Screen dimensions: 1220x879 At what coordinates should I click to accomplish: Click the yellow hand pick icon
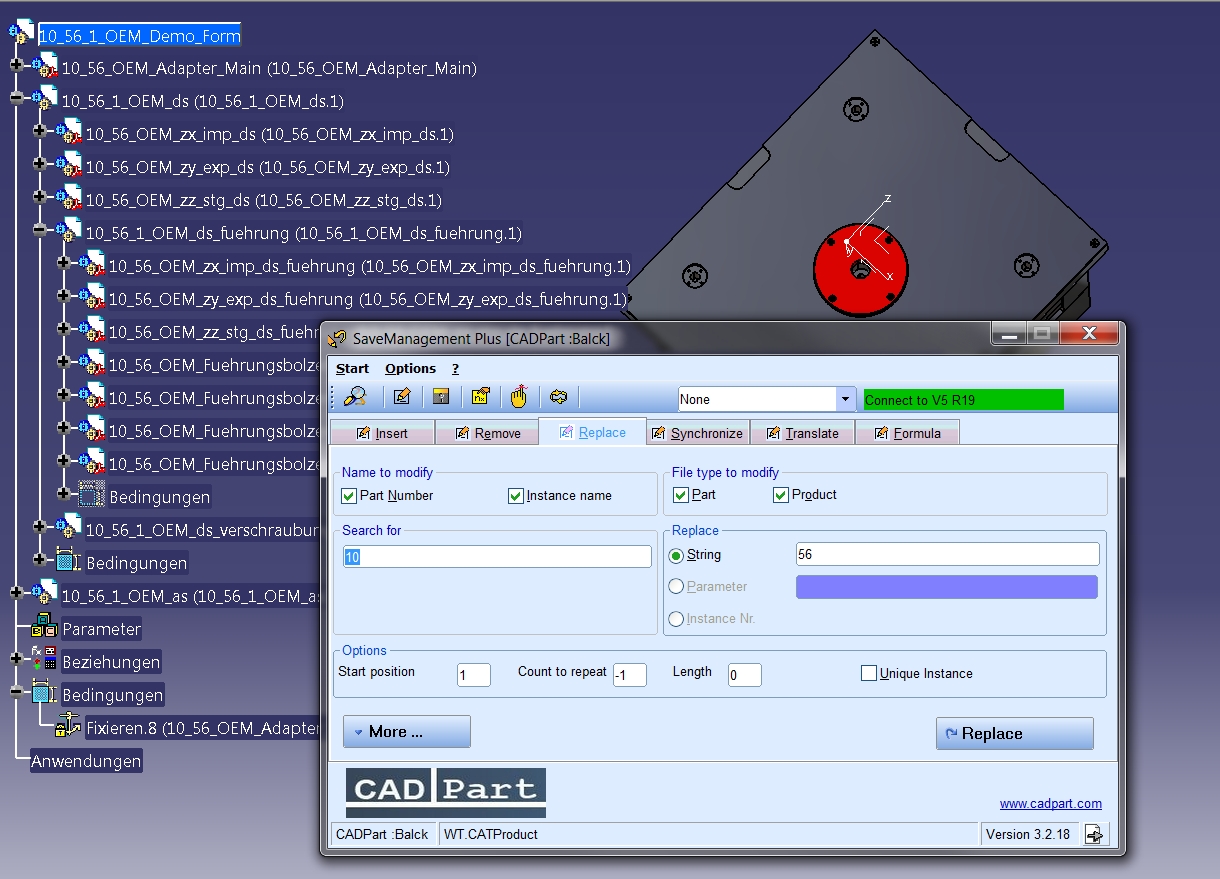(x=518, y=397)
